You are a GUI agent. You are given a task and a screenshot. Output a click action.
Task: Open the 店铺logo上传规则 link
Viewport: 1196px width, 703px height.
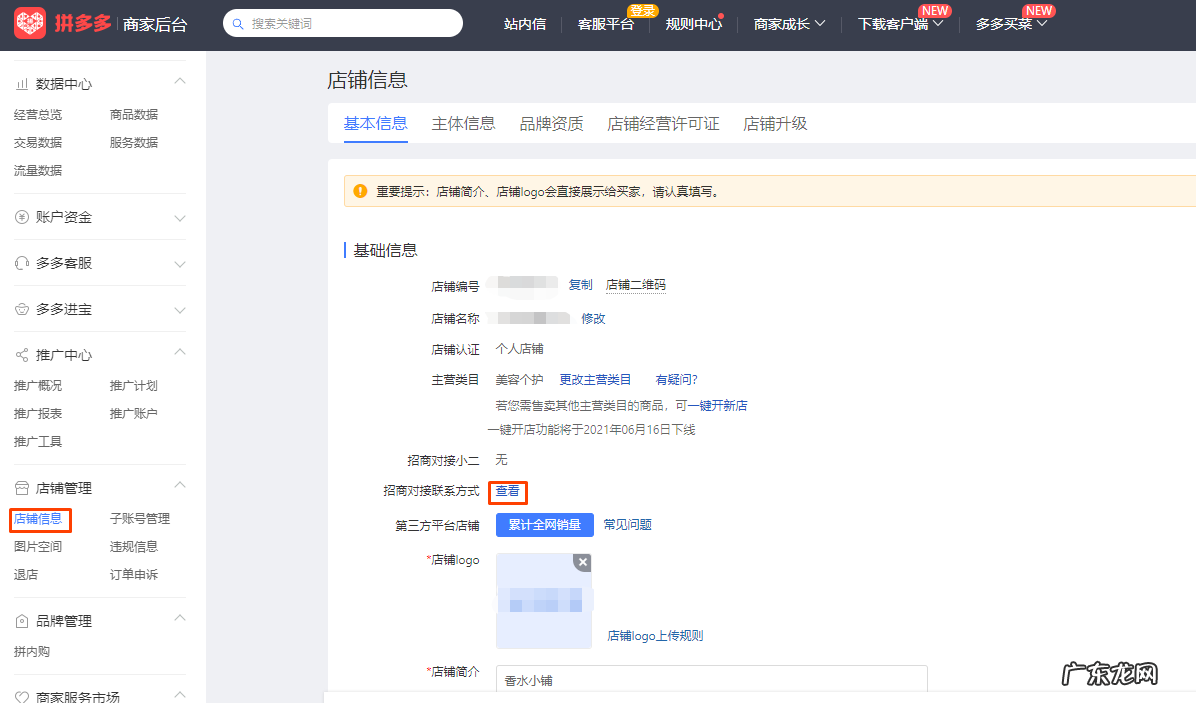click(655, 635)
